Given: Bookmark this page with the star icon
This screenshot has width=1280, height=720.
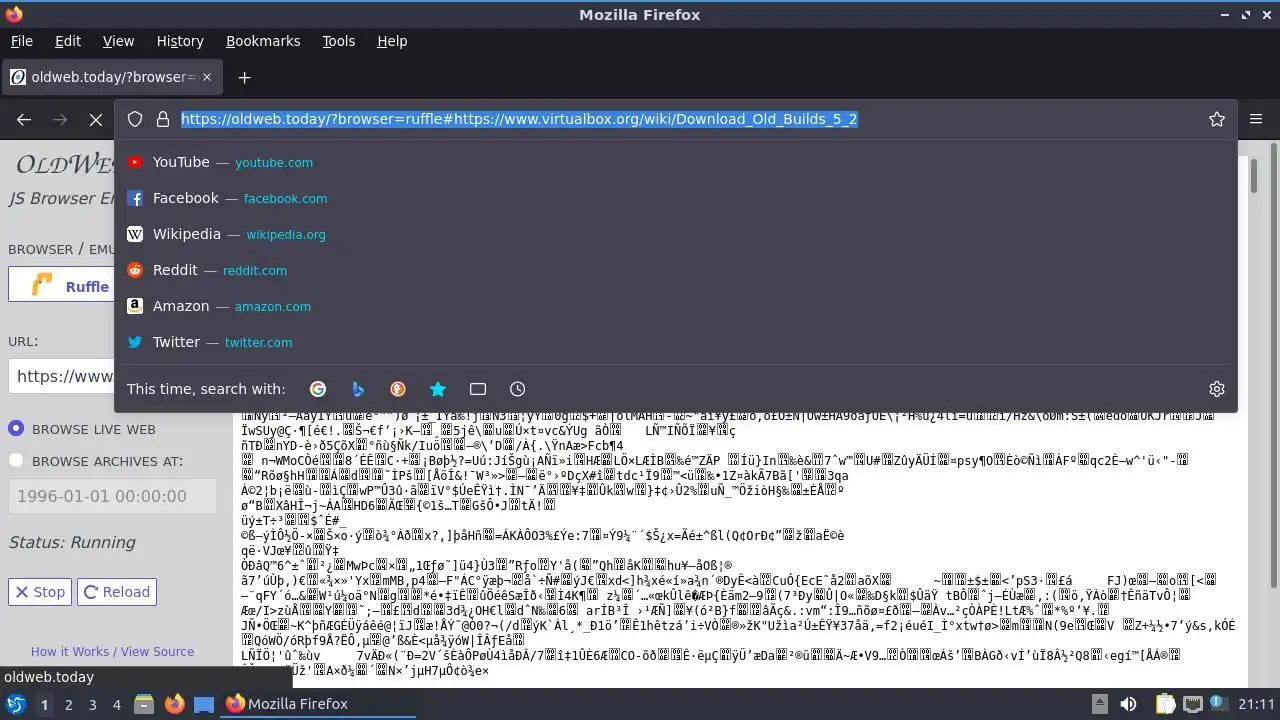Looking at the screenshot, I should 1217,119.
